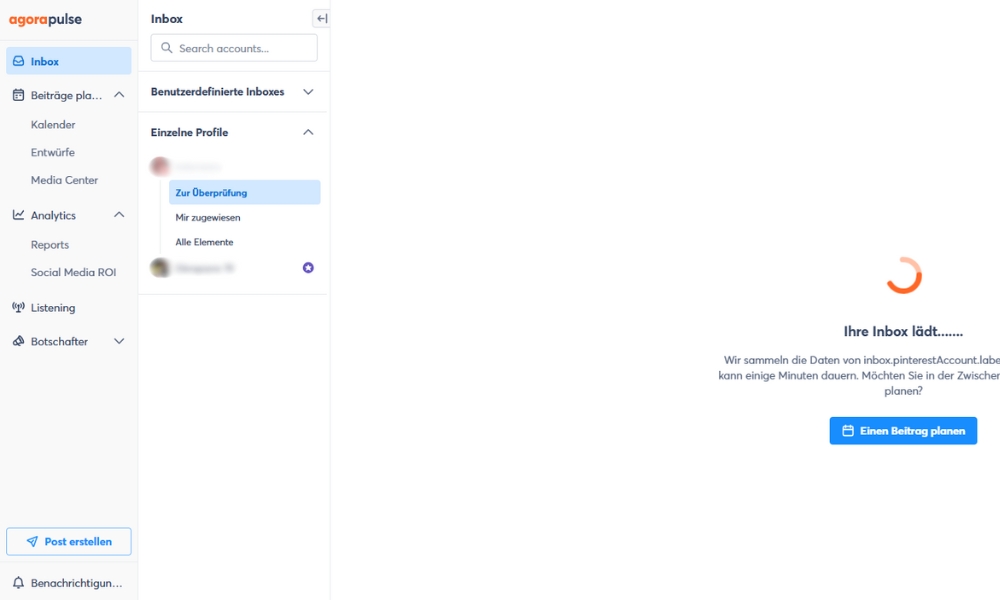This screenshot has height=600, width=1000.
Task: Open the Media Center page
Action: click(64, 180)
